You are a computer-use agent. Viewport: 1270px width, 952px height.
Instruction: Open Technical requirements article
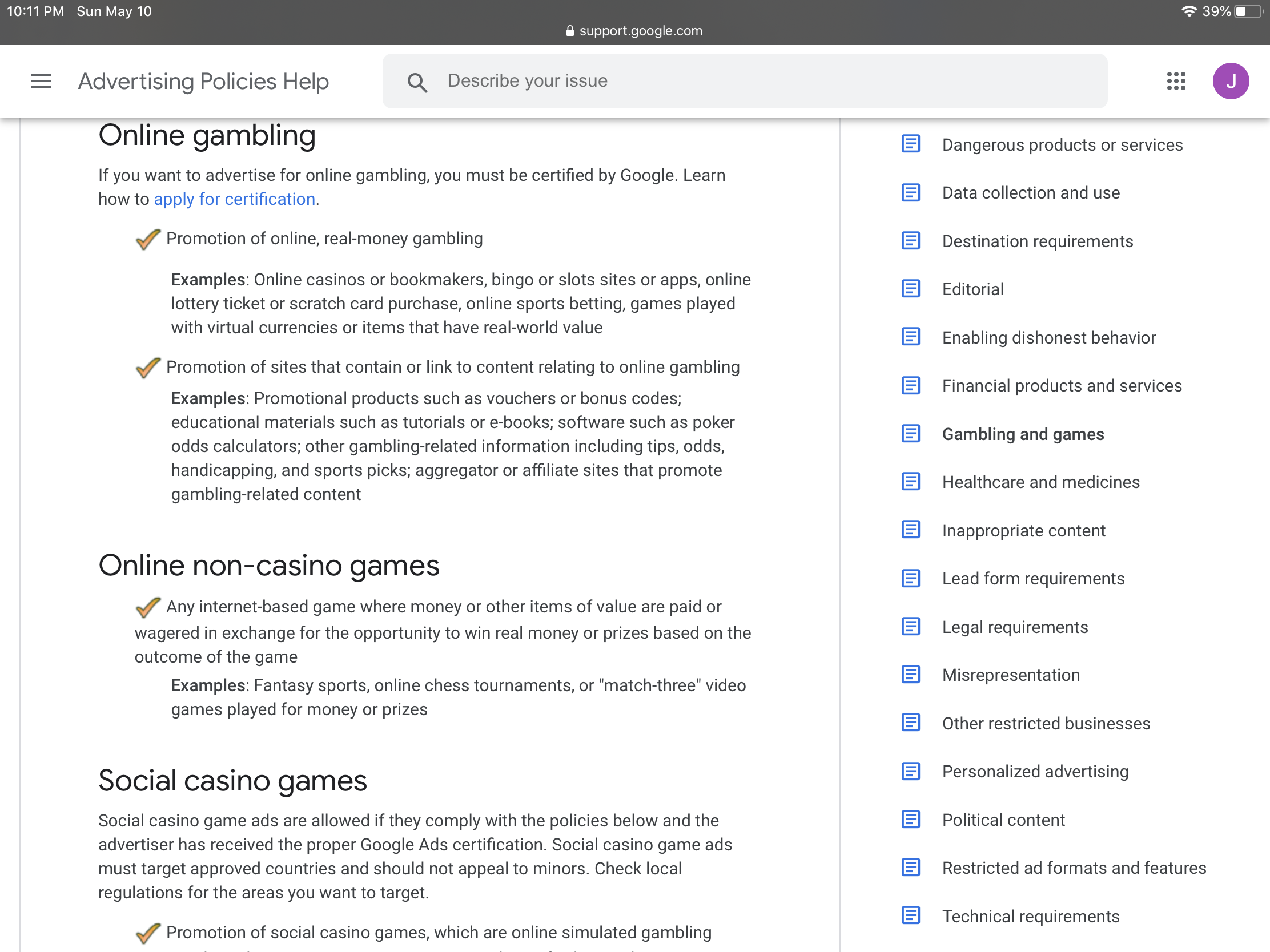[1031, 917]
